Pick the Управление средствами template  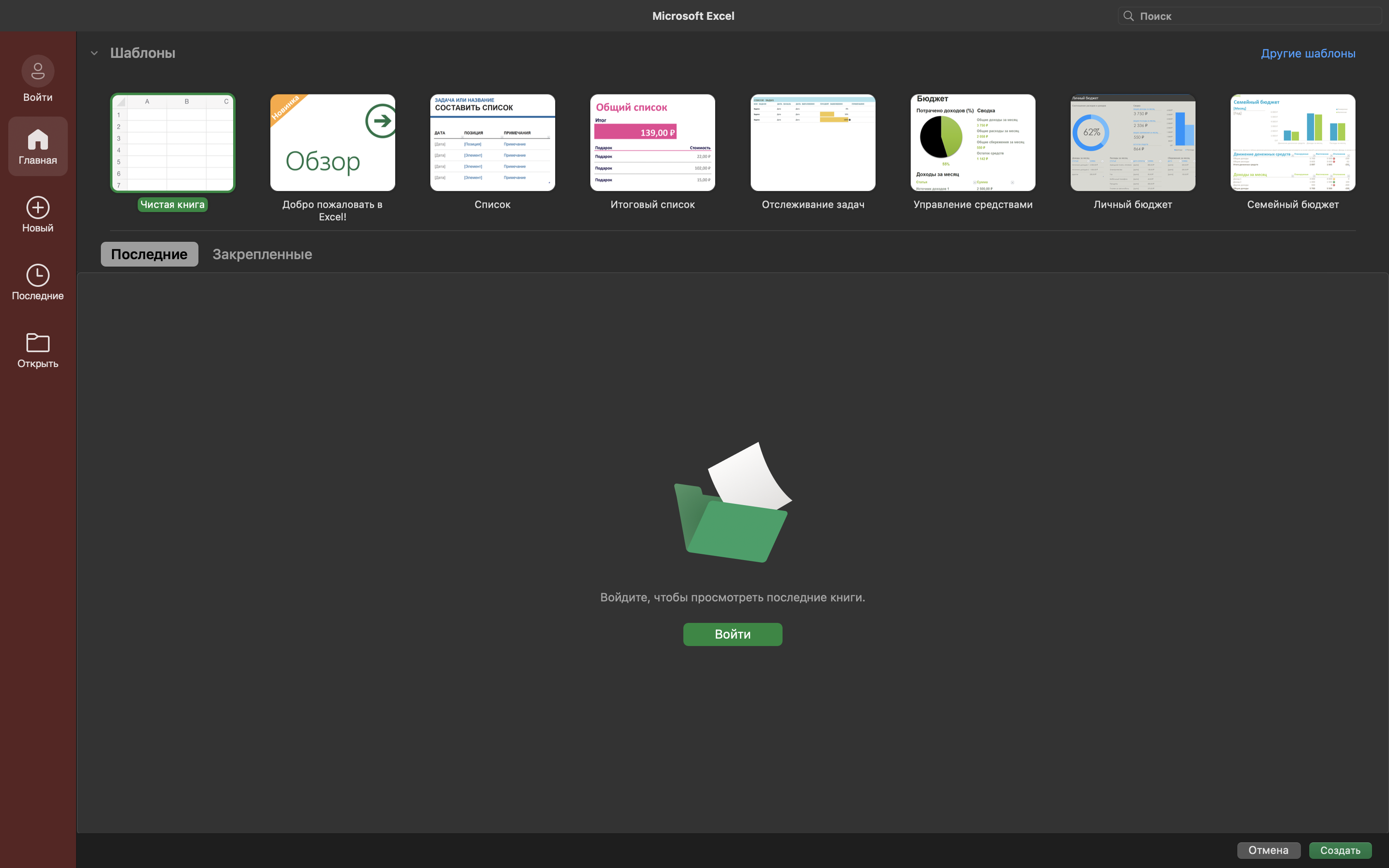[973, 143]
